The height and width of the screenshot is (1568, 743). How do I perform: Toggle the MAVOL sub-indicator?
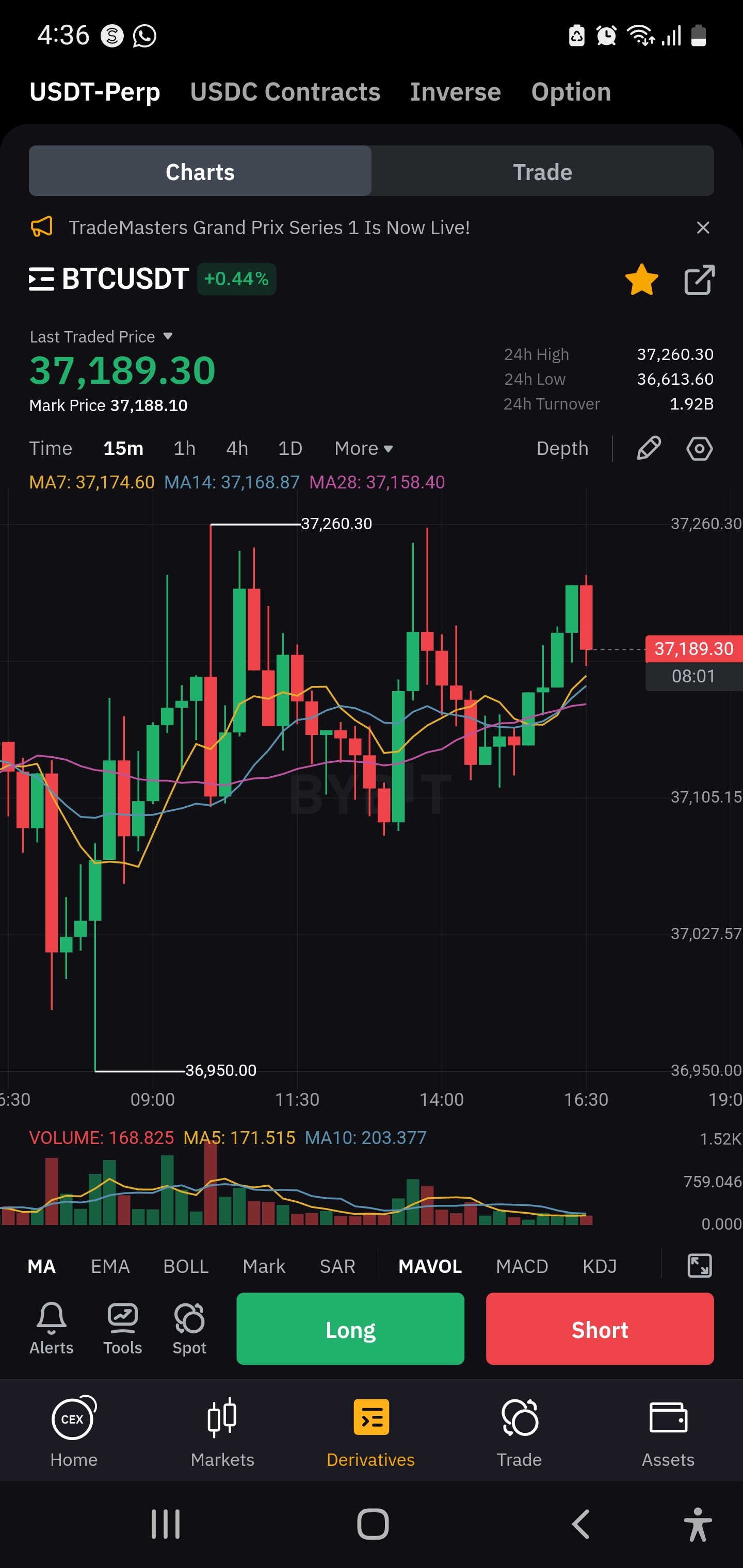[430, 1266]
